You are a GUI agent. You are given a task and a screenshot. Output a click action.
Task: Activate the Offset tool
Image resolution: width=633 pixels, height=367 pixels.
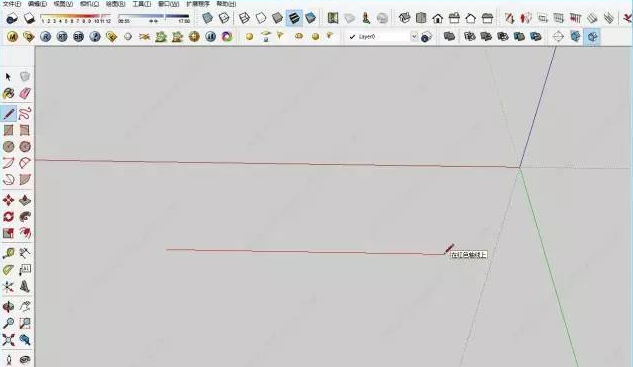[25, 233]
